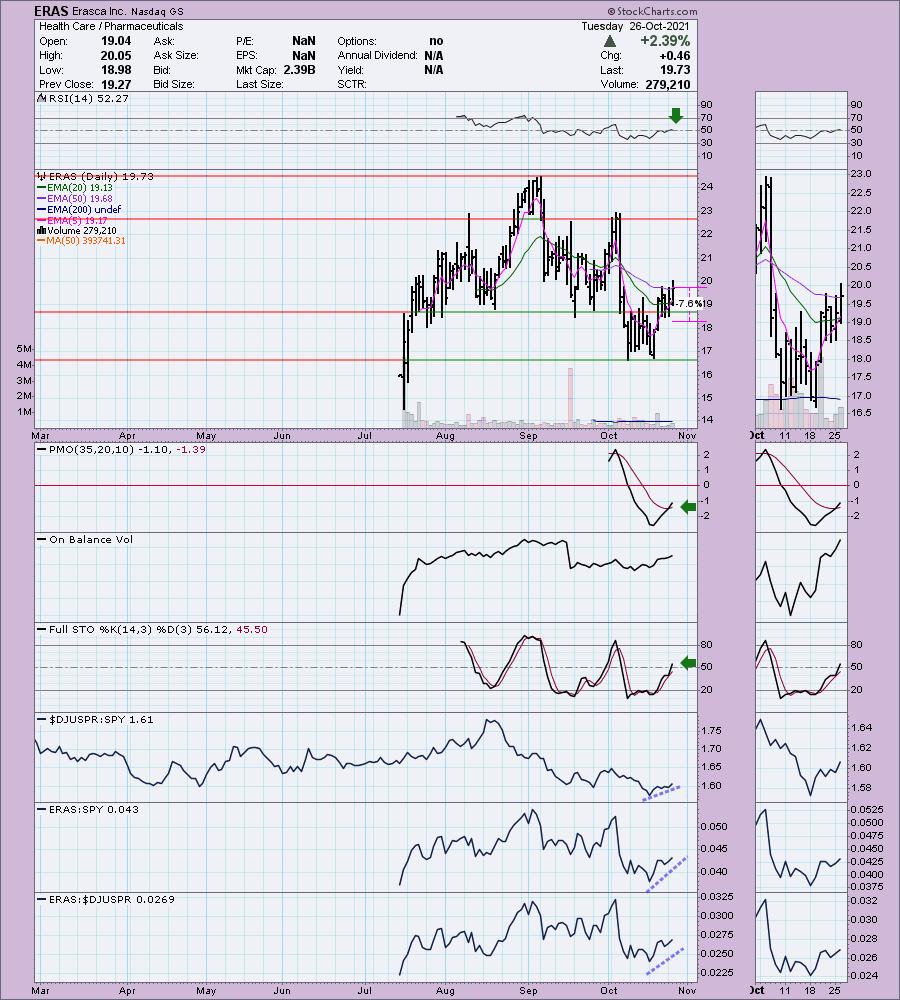Click the Erasca Inc. company name
900x1000 pixels.
[x=100, y=11]
